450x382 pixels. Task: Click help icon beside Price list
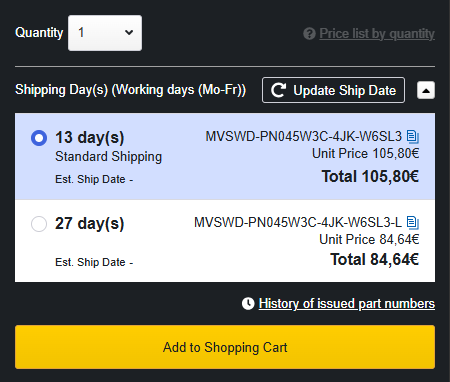pyautogui.click(x=309, y=34)
